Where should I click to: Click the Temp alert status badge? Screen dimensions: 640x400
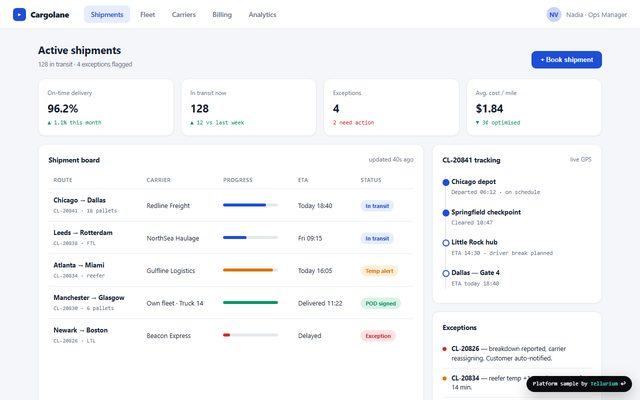[x=379, y=271]
